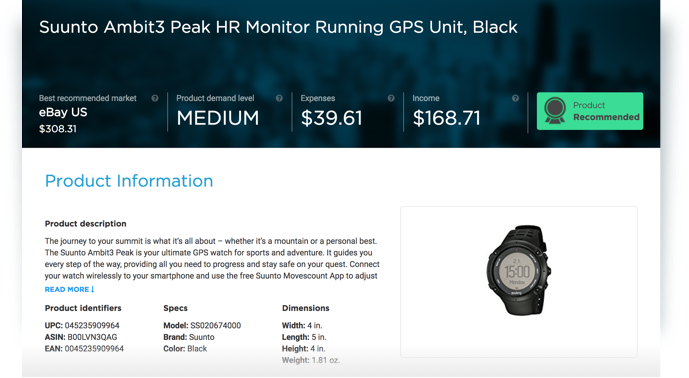Click the READ MORE down arrow
Image resolution: width=689 pixels, height=378 pixels.
92,289
